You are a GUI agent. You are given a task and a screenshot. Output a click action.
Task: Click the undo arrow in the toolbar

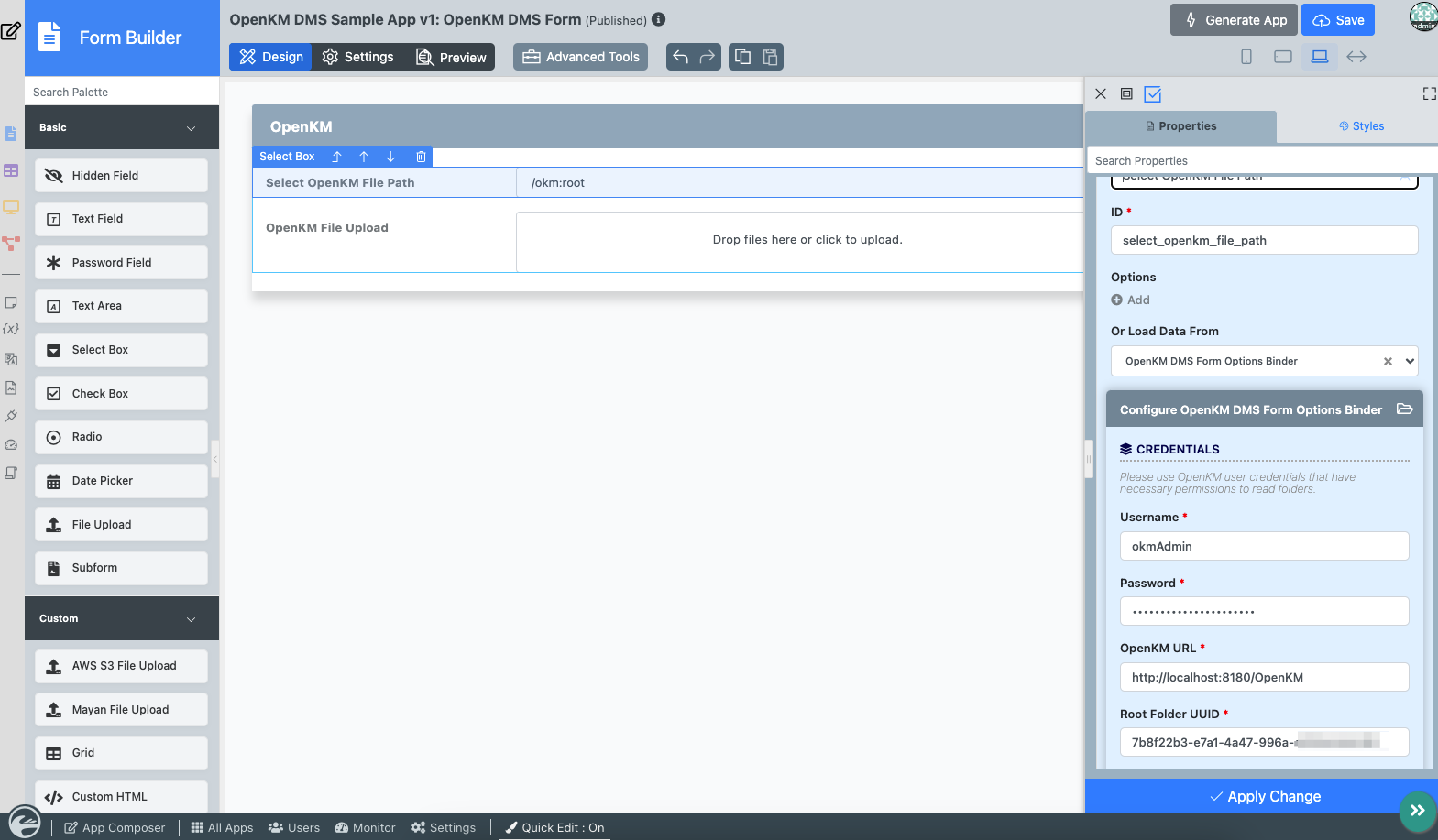click(680, 57)
